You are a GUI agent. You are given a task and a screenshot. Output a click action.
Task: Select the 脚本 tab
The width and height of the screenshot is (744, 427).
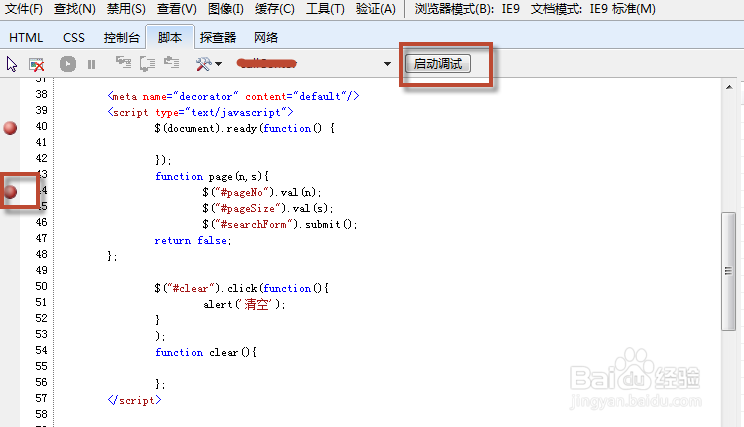pos(170,37)
